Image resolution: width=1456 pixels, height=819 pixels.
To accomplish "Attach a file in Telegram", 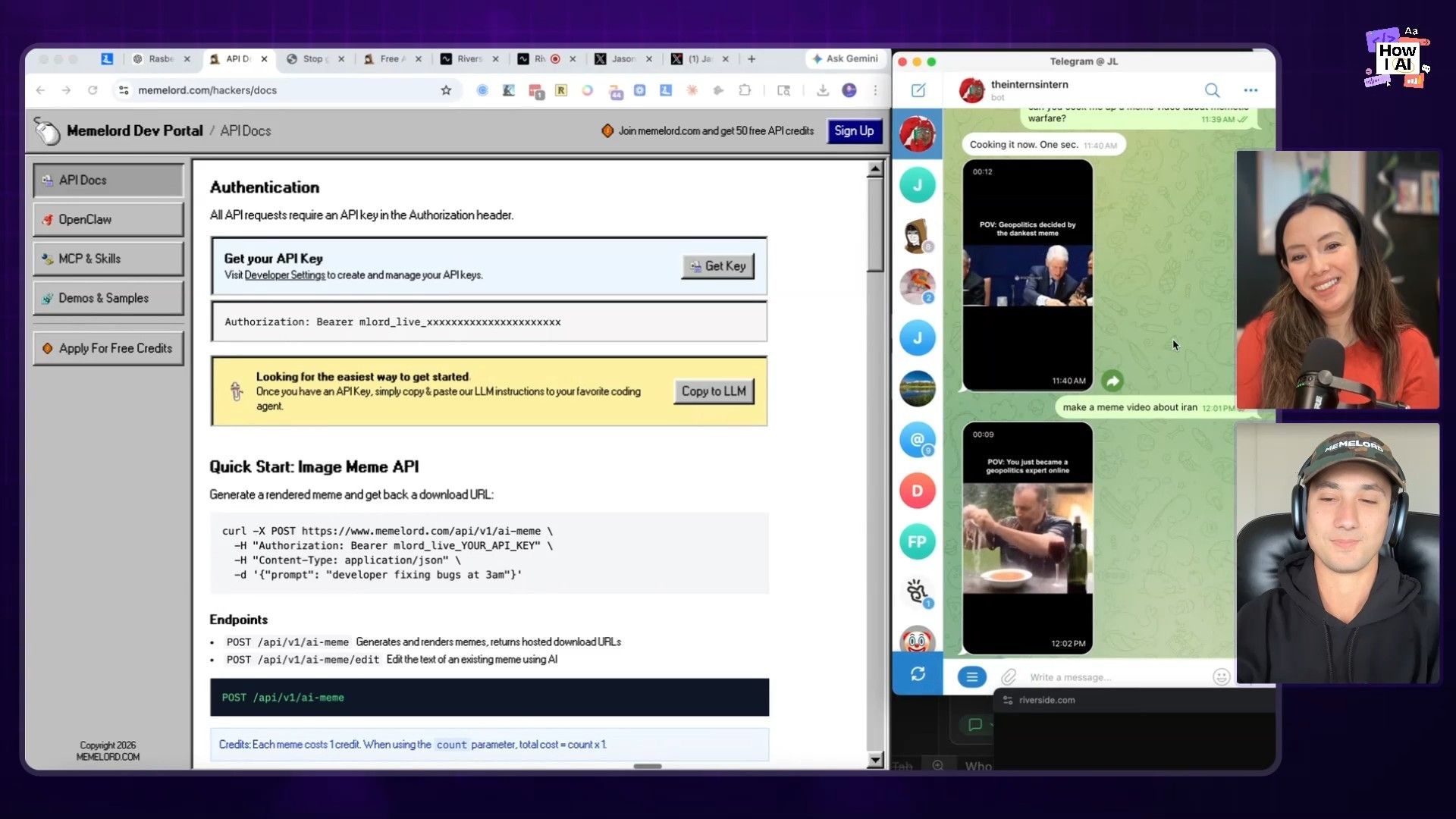I will [1009, 676].
